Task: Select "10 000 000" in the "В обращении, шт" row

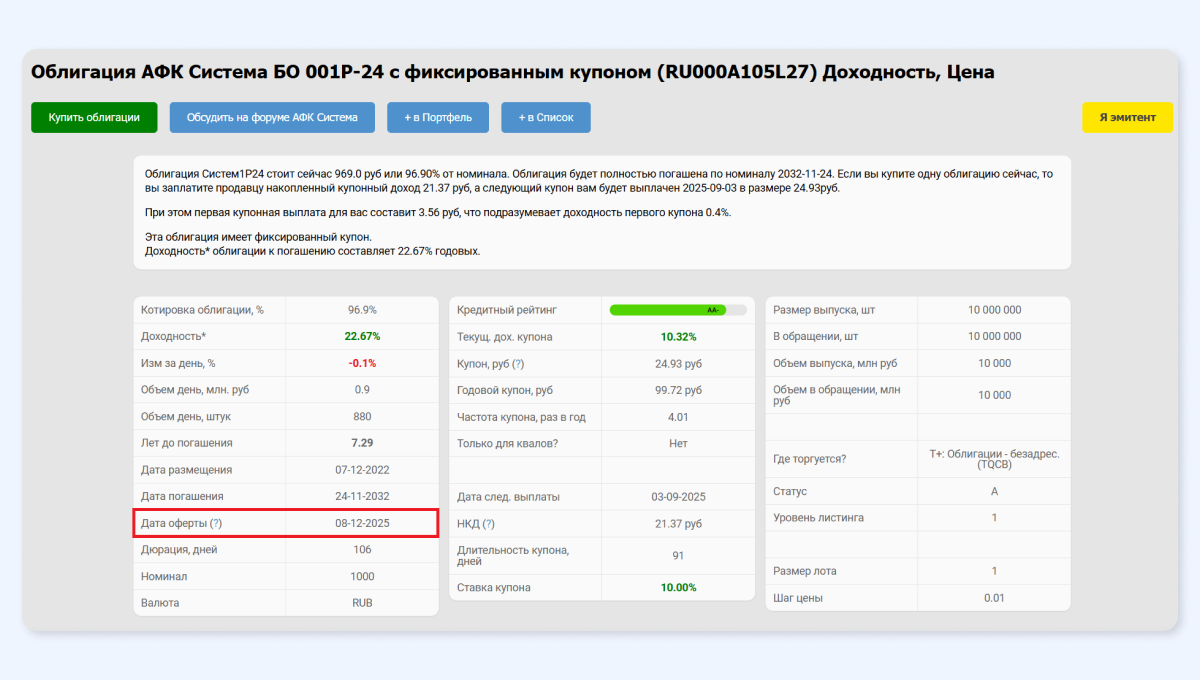Action: tap(994, 336)
